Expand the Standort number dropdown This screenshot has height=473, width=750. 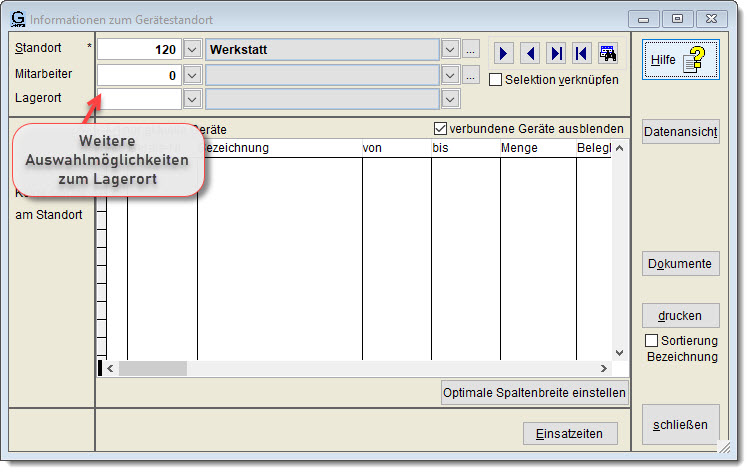pos(193,50)
